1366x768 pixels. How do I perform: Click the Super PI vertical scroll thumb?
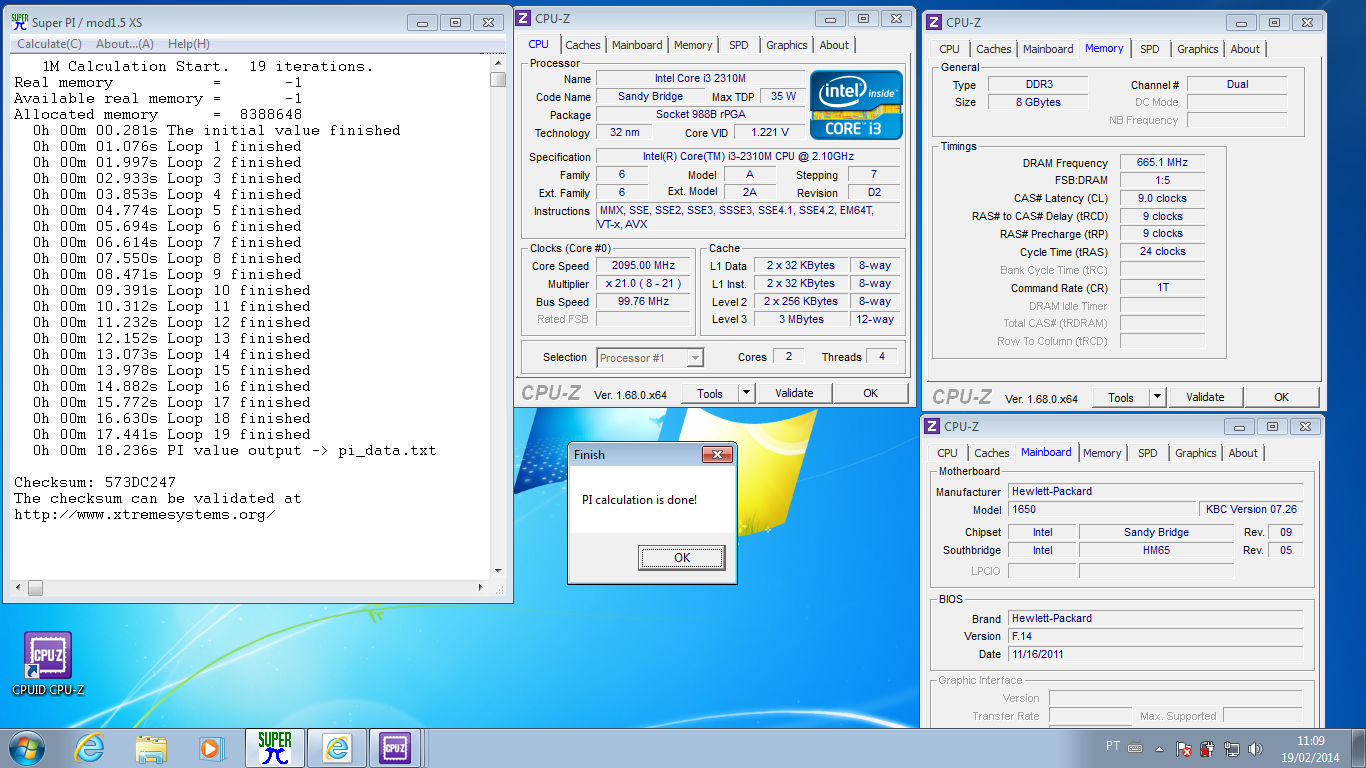pyautogui.click(x=498, y=80)
